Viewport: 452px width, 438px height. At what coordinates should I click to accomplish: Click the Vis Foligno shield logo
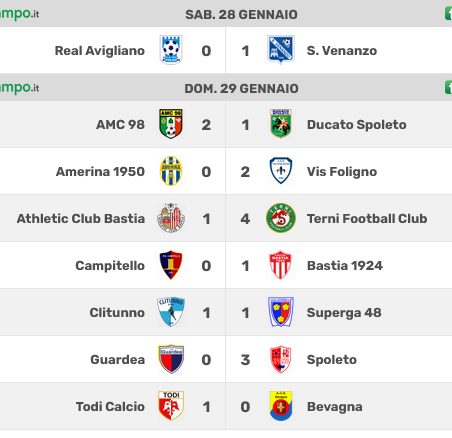(x=281, y=171)
